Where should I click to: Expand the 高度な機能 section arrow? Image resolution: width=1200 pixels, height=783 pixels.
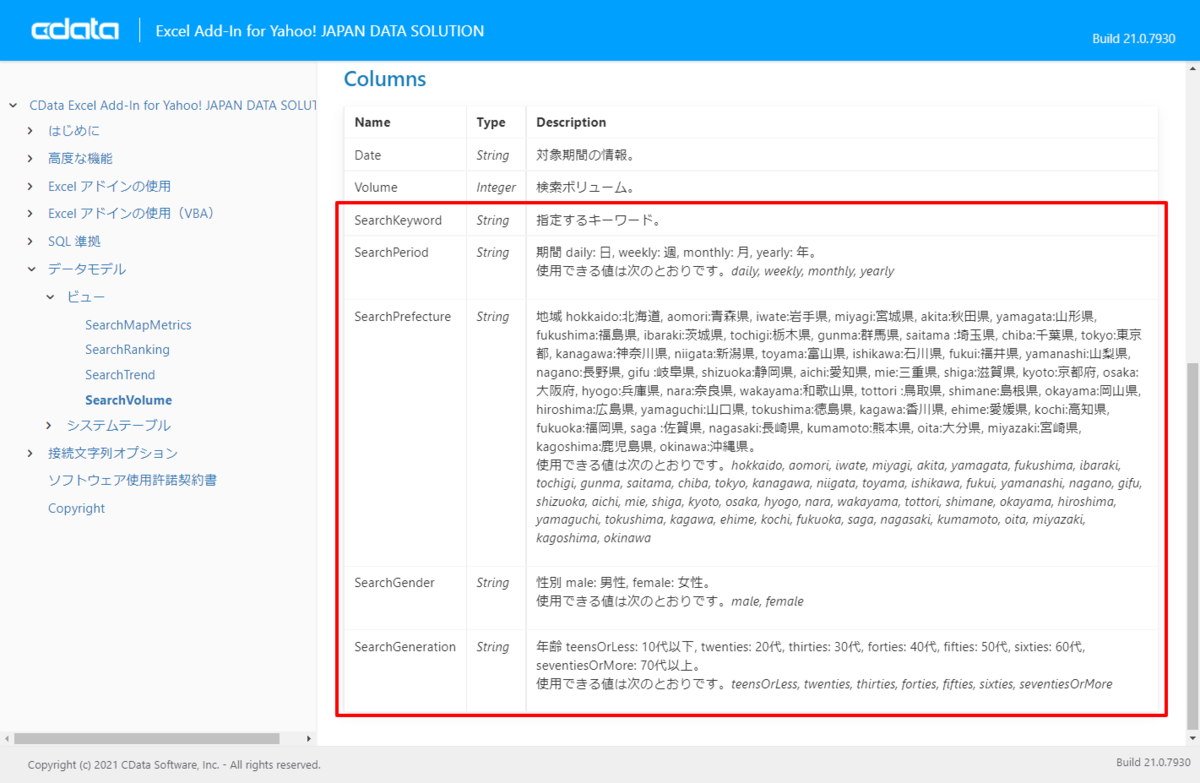click(x=32, y=159)
